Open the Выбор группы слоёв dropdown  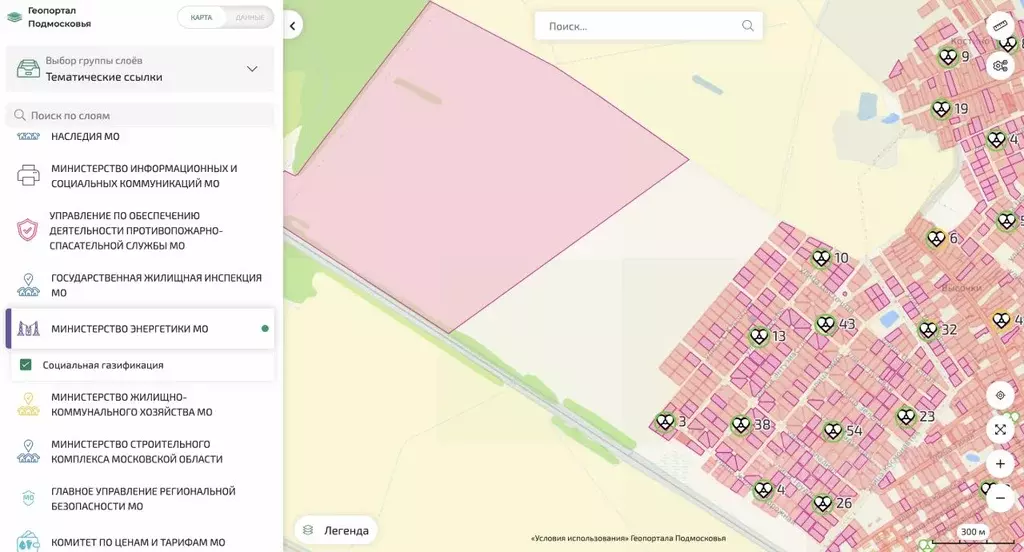click(140, 69)
